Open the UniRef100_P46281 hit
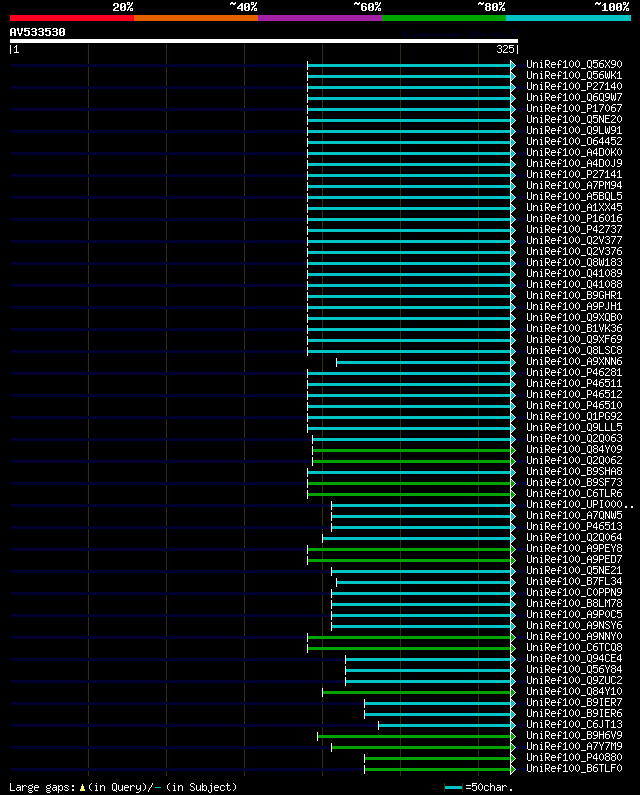This screenshot has width=640, height=795. [574, 373]
